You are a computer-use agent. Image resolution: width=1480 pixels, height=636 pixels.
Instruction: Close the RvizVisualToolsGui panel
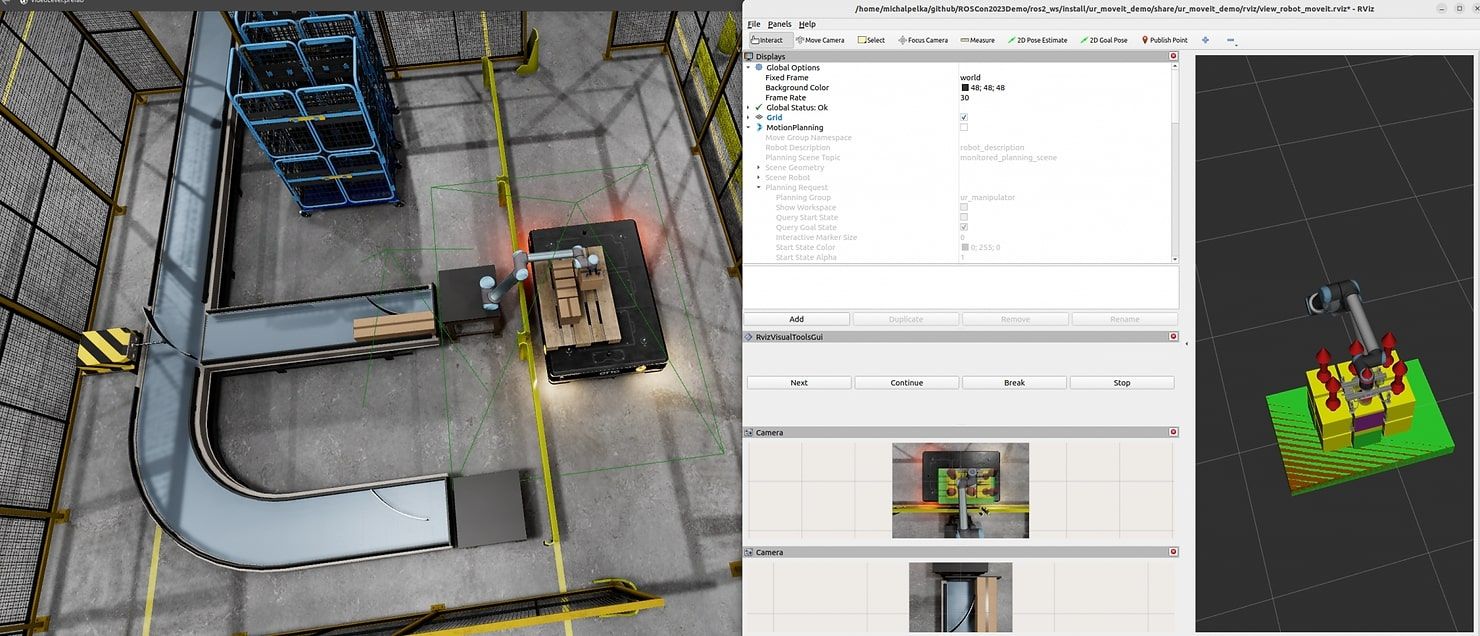(1173, 337)
